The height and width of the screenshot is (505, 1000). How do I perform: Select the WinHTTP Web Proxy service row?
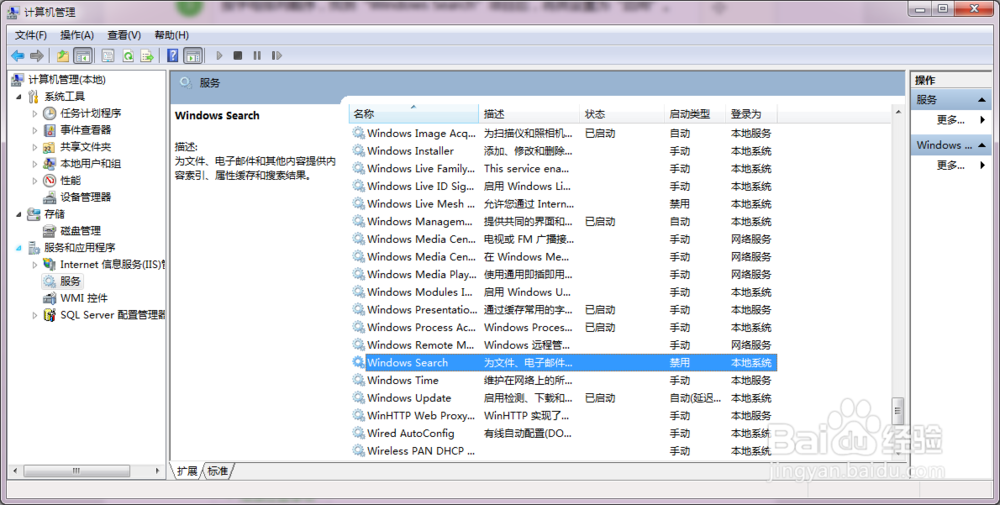pos(564,416)
